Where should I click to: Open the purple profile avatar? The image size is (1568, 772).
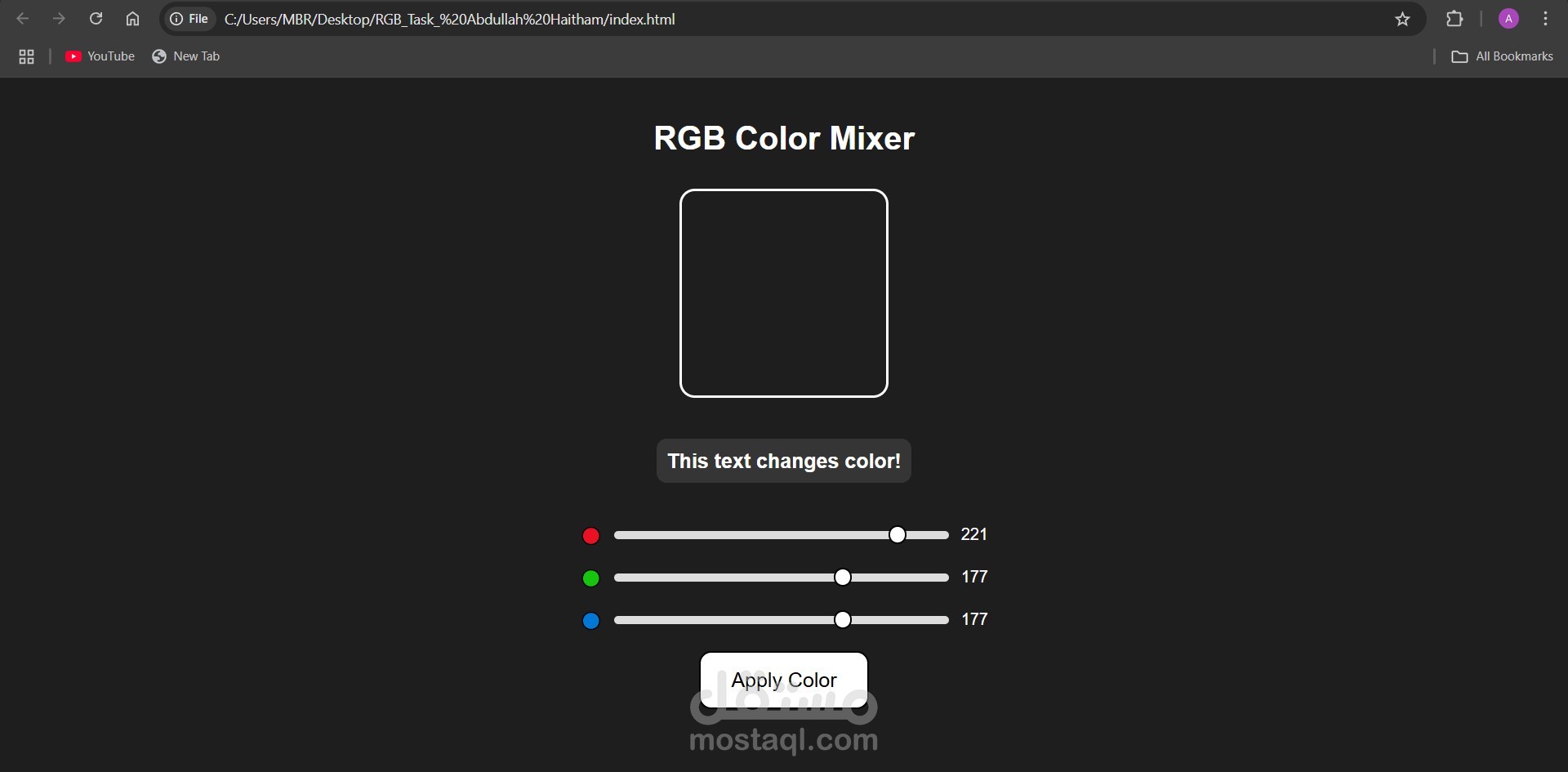(1508, 19)
